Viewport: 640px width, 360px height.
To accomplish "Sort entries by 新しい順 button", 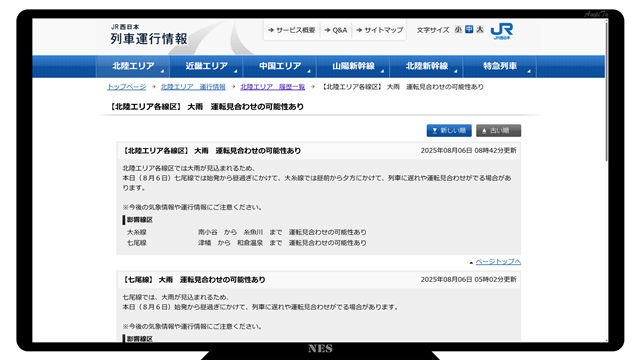I will [x=449, y=131].
